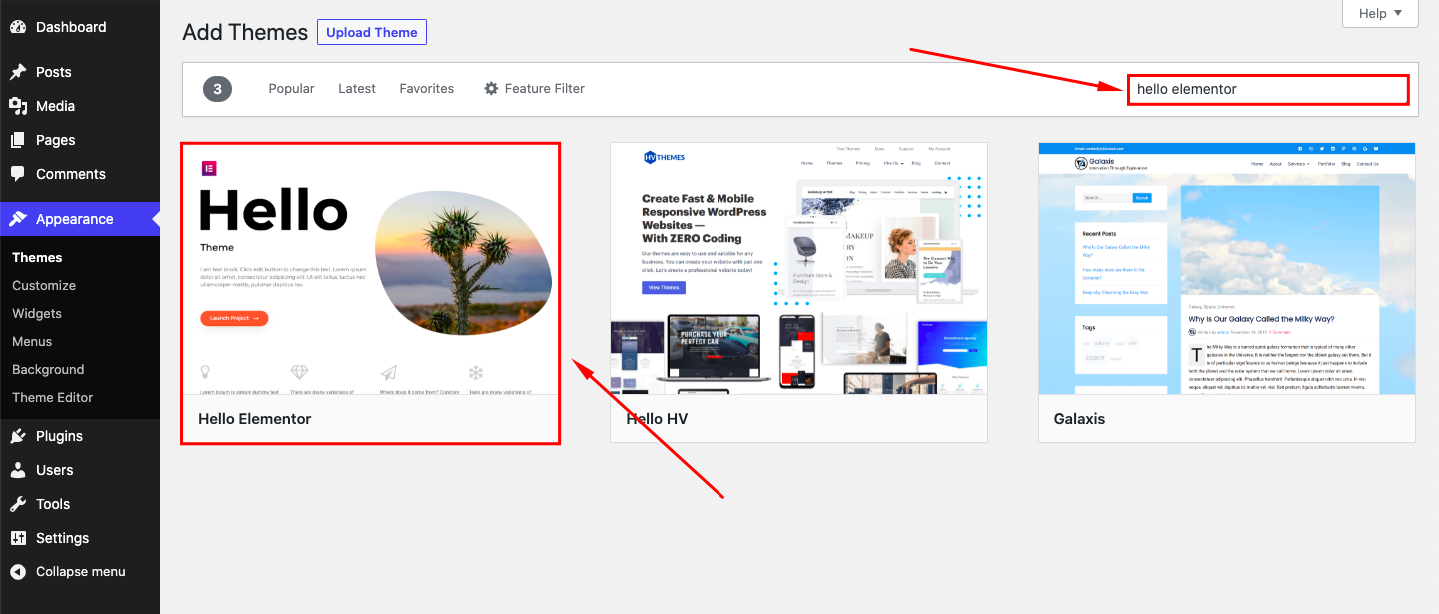Switch to the Favorites tab
This screenshot has width=1439, height=614.
pyautogui.click(x=427, y=88)
